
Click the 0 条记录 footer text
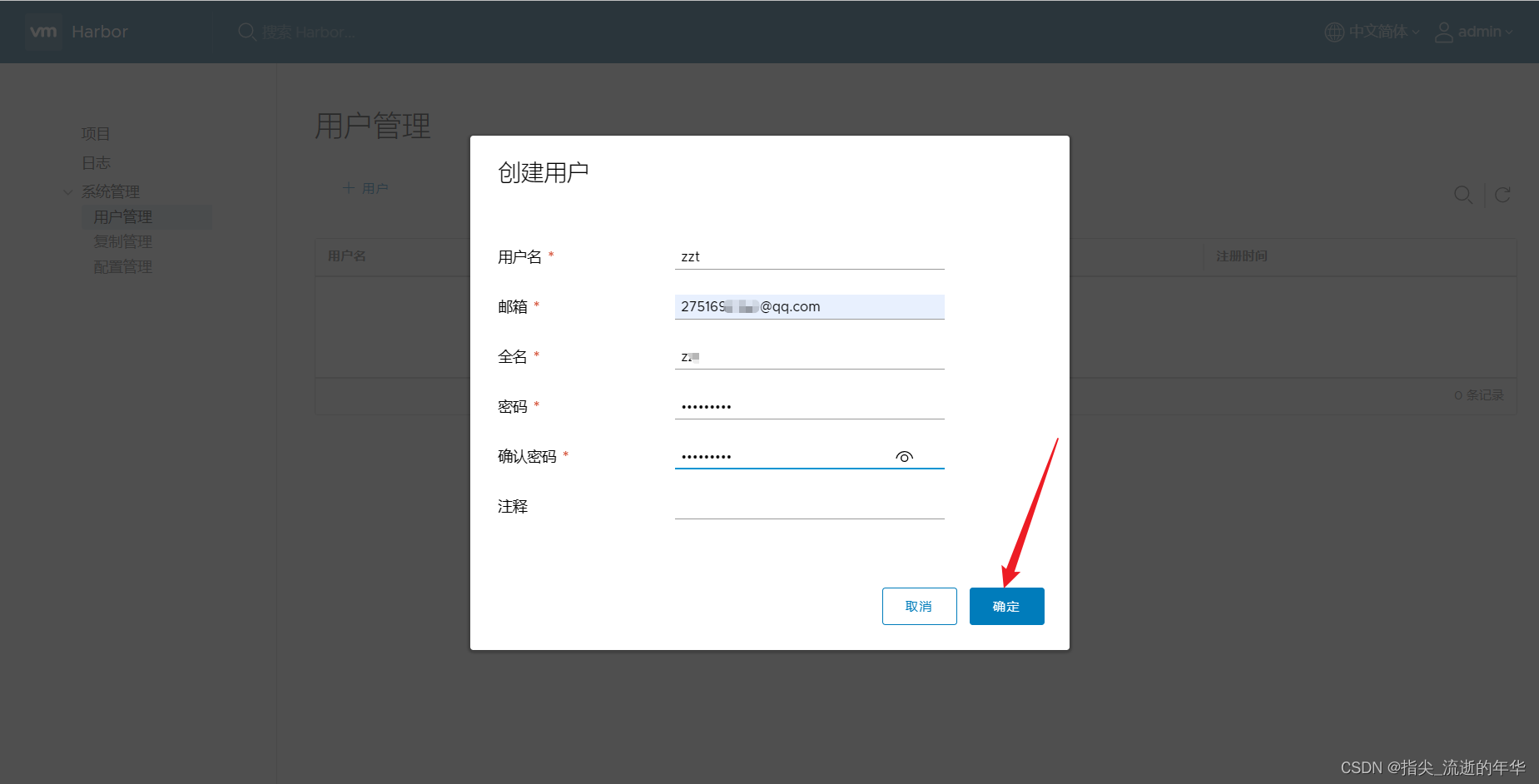point(1479,395)
